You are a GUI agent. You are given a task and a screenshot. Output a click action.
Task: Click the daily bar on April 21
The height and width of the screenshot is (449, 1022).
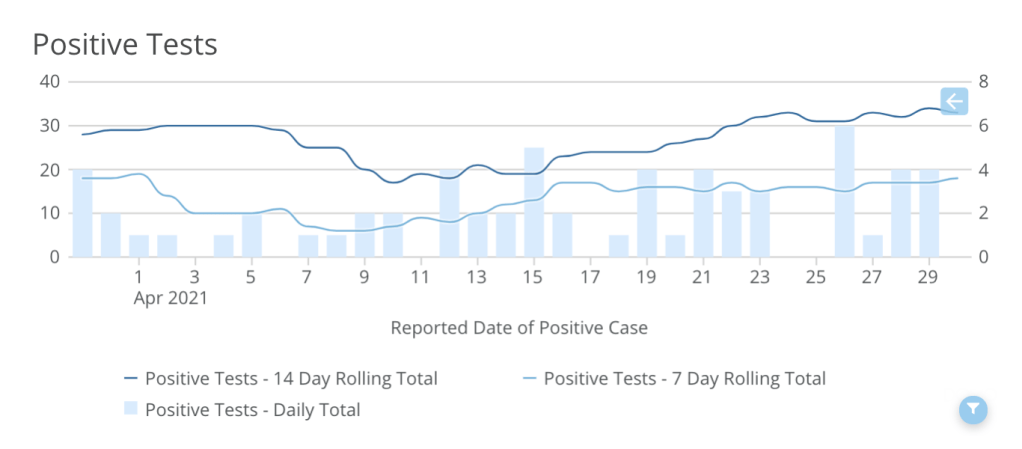click(703, 214)
